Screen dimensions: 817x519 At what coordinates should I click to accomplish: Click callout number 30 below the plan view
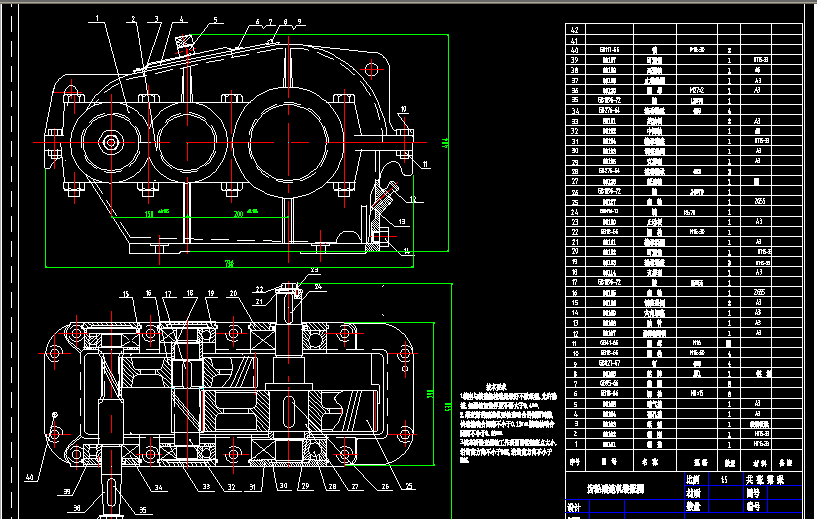pyautogui.click(x=283, y=485)
